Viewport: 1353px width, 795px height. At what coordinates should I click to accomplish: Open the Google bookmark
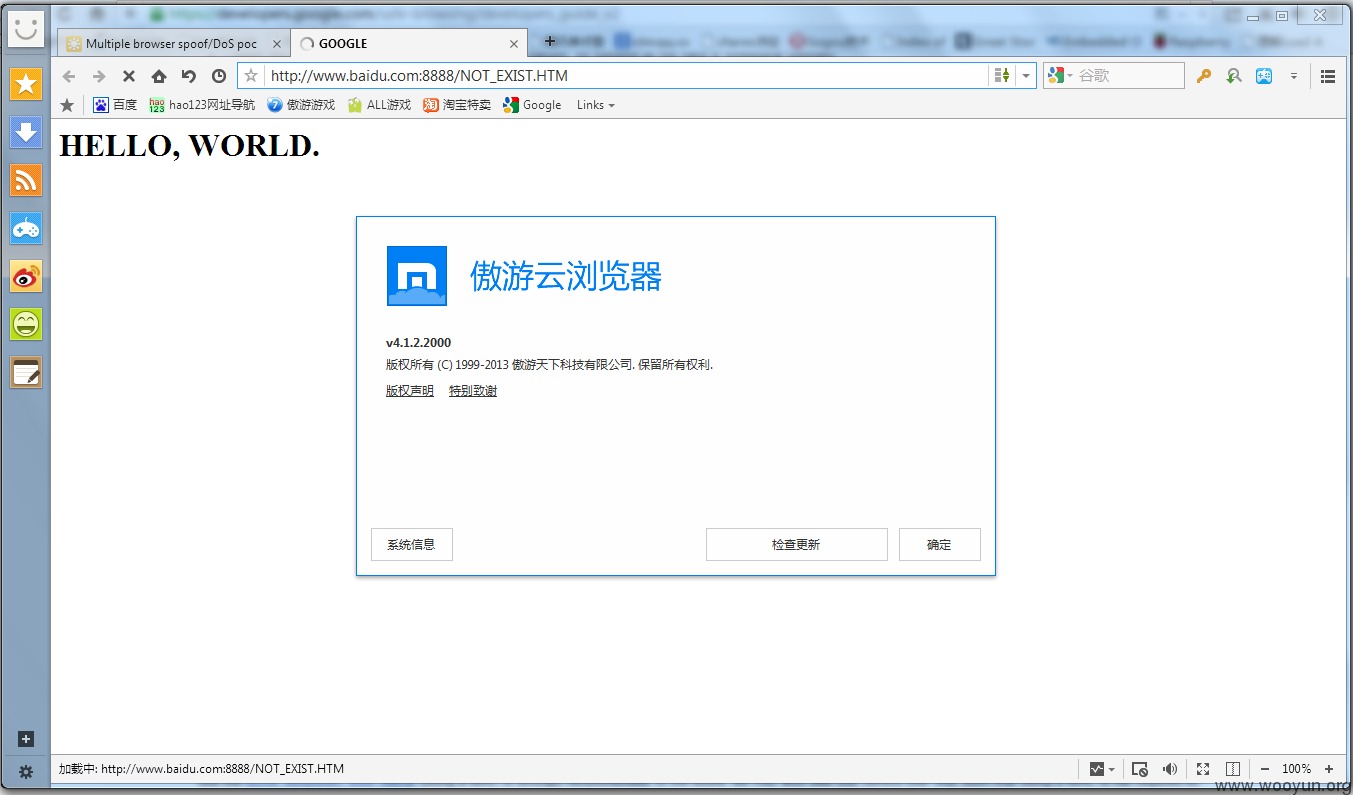[532, 105]
